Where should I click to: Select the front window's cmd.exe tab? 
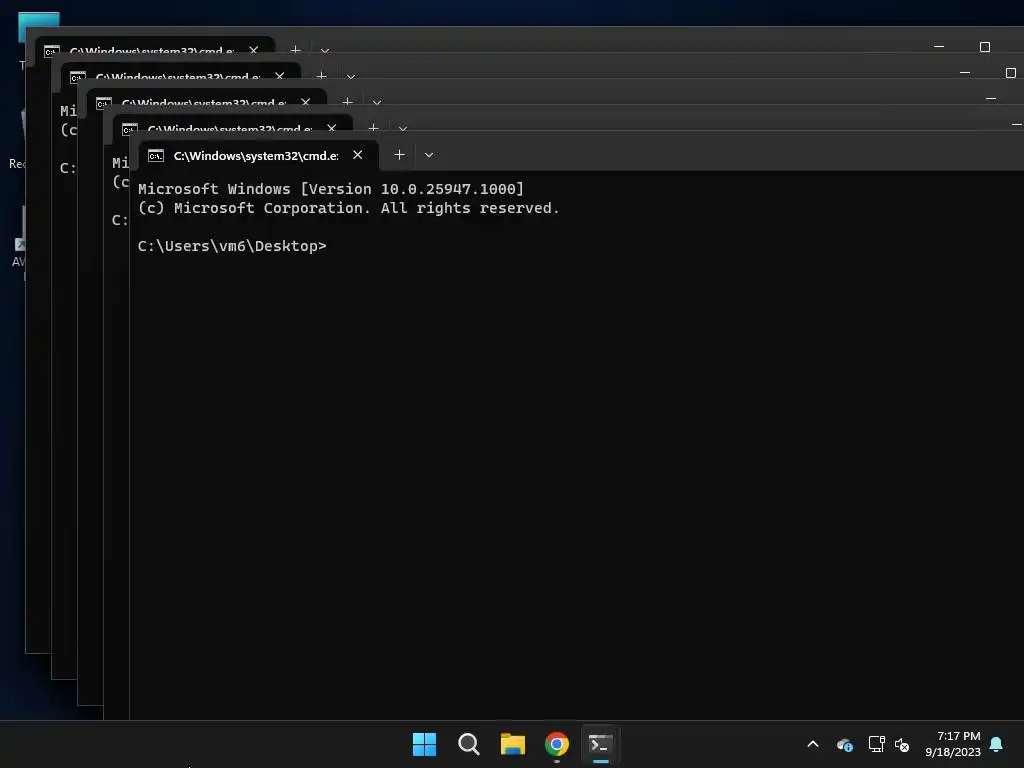259,155
